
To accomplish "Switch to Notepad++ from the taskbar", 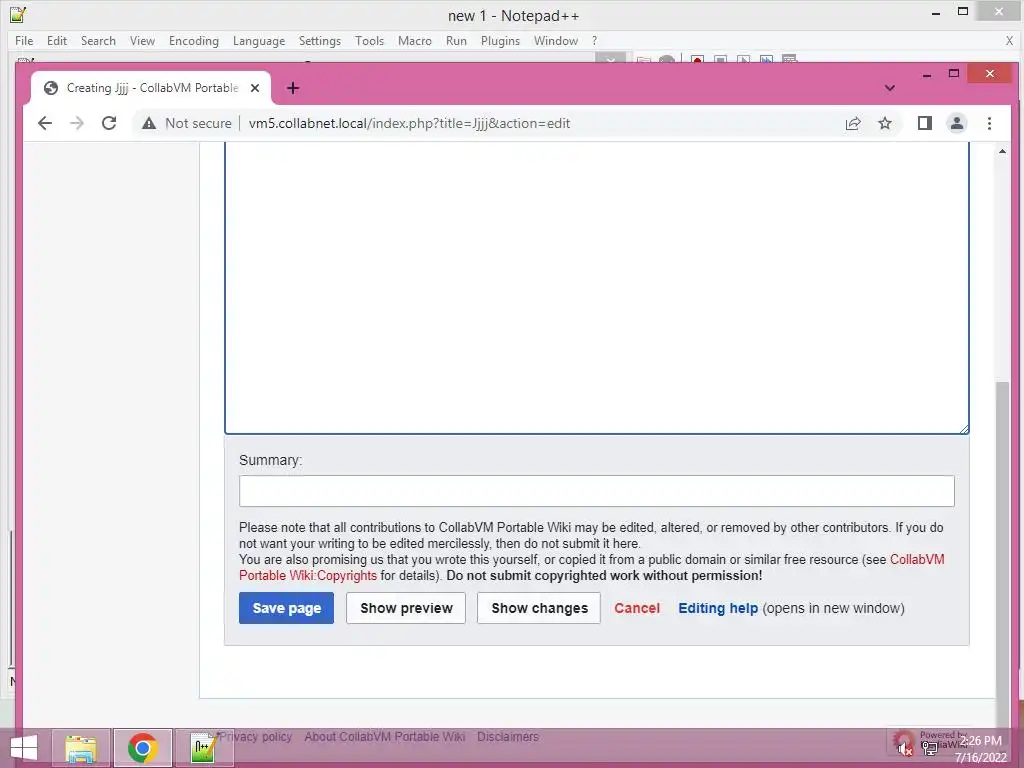I will click(203, 748).
